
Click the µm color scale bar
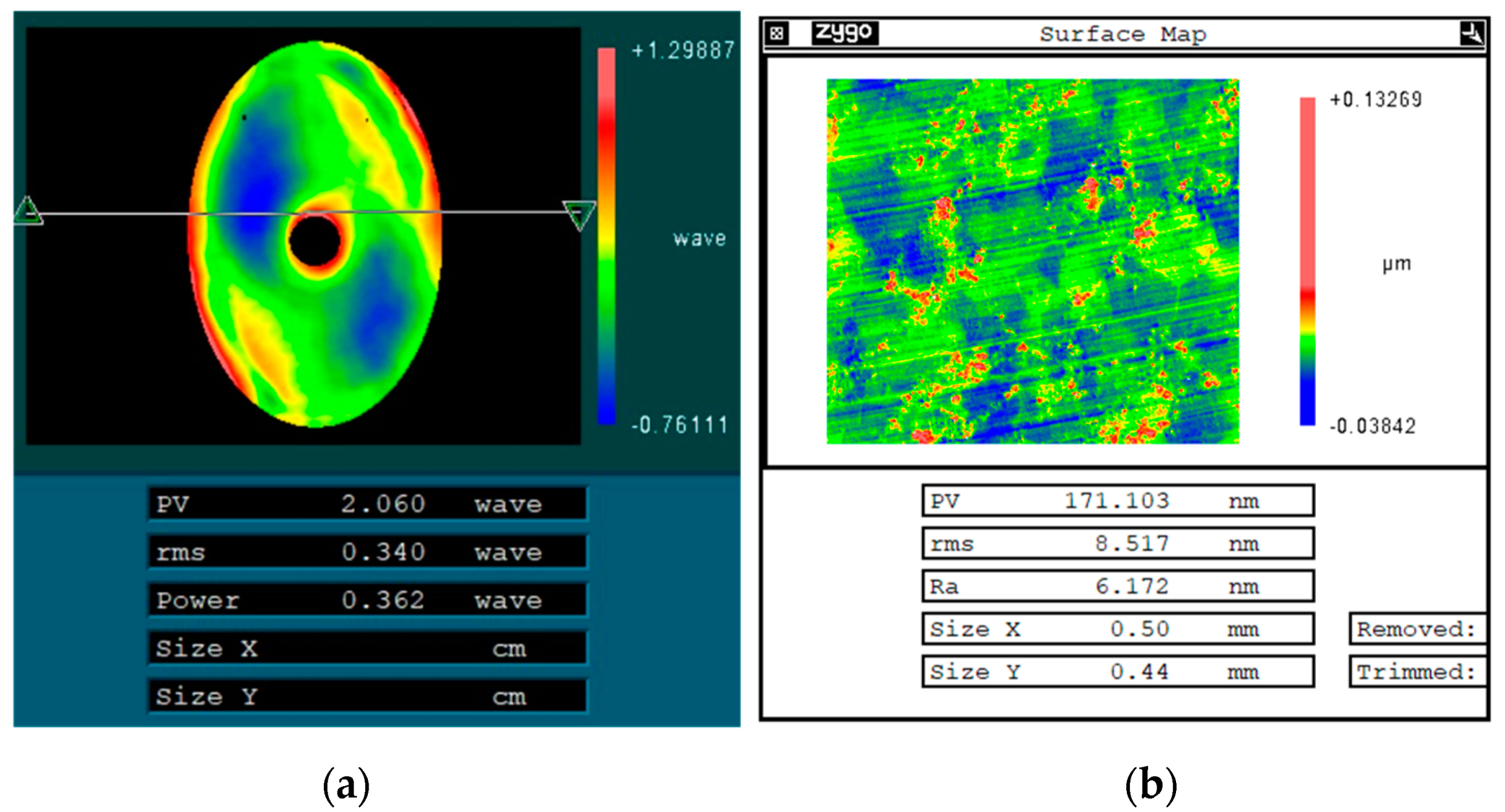pos(1307,261)
